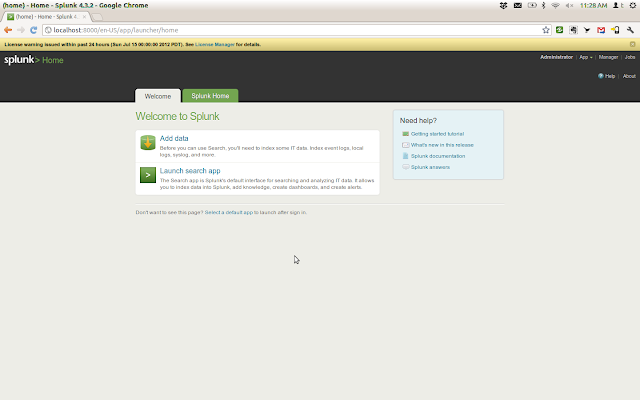Switch to the Welcome tab
This screenshot has width=640, height=400.
pyautogui.click(x=158, y=96)
